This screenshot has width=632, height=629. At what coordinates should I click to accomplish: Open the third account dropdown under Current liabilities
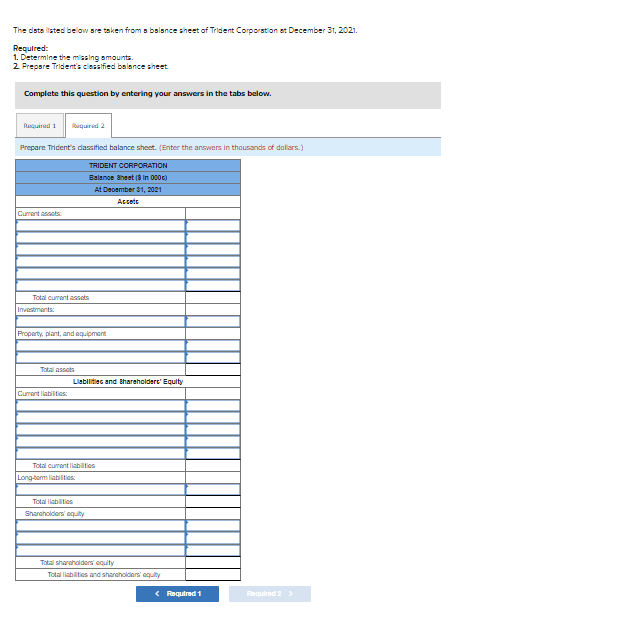(x=100, y=430)
